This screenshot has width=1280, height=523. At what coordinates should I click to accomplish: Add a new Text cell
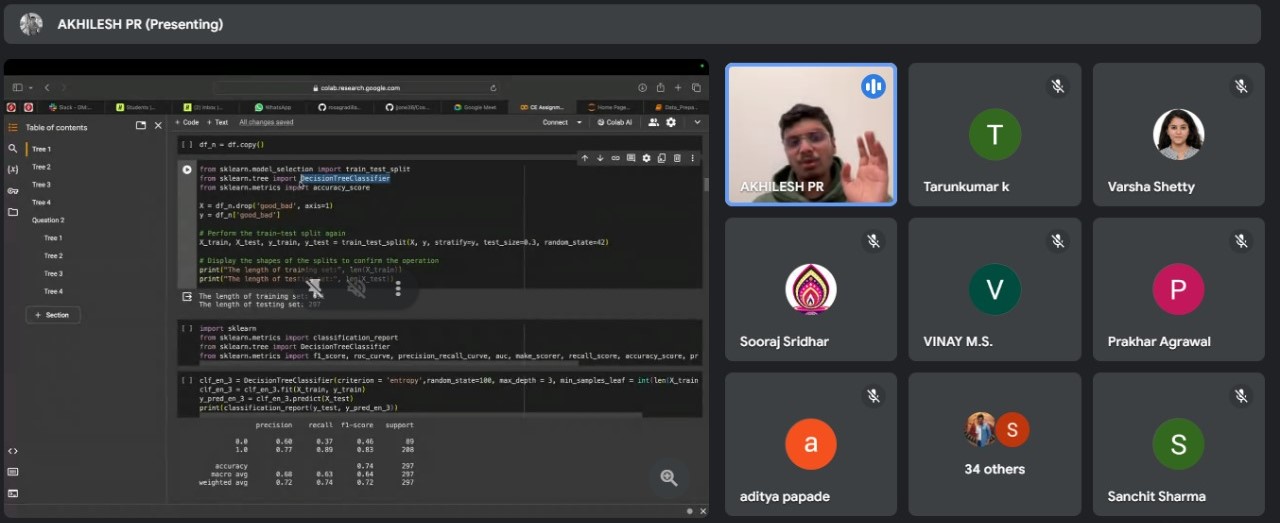click(x=218, y=122)
